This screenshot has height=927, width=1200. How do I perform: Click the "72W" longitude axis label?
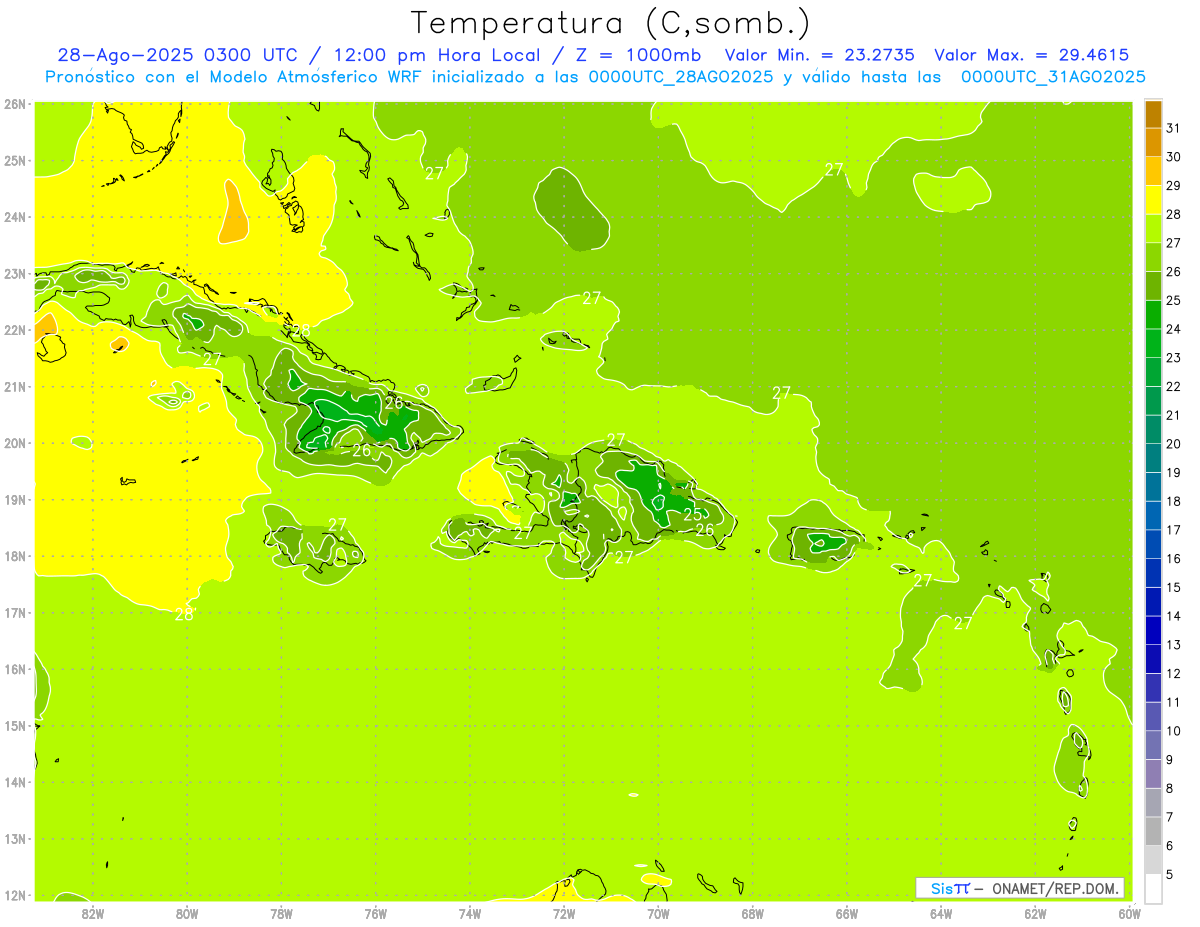564,913
